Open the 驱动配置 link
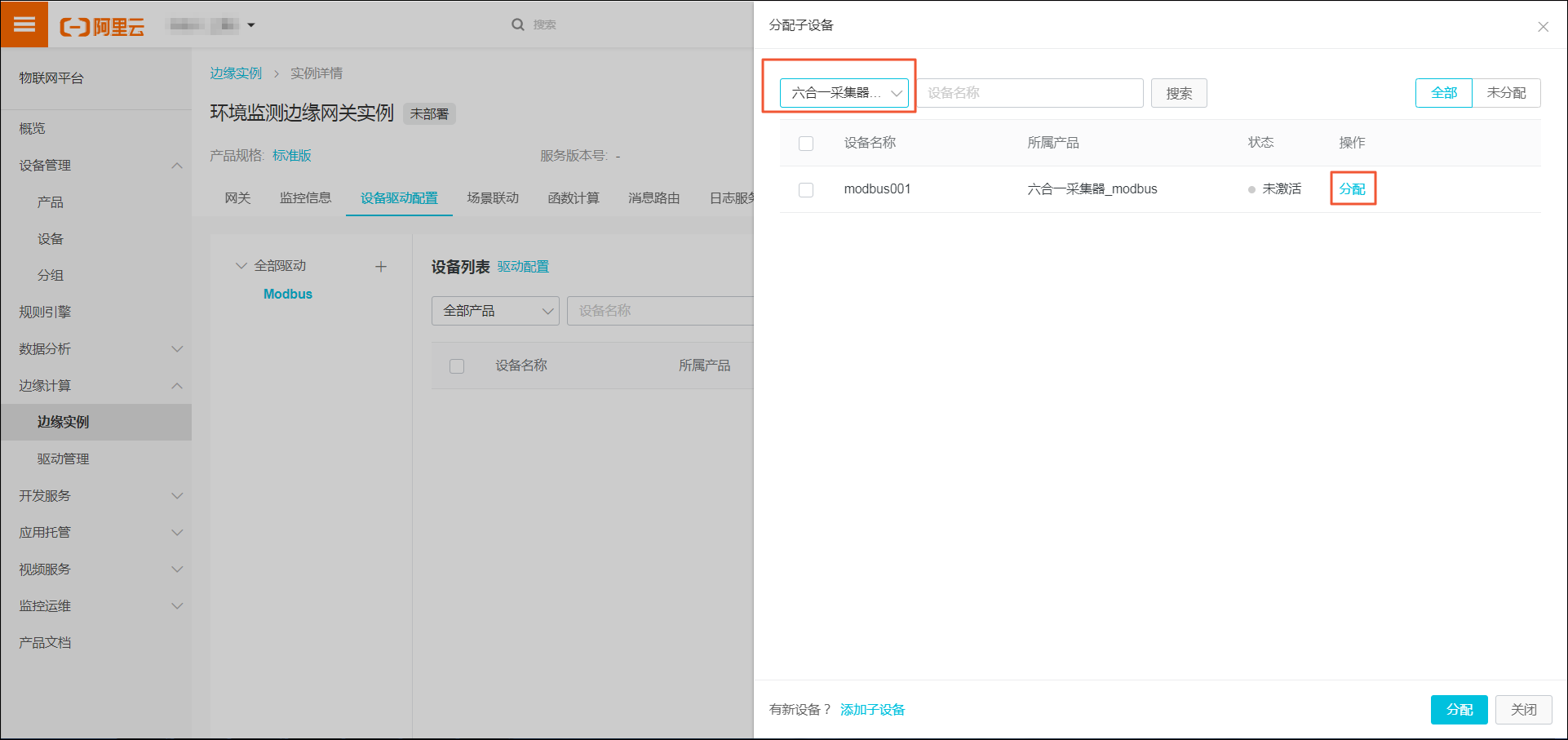Screen dimensions: 1568x740 (x=523, y=267)
